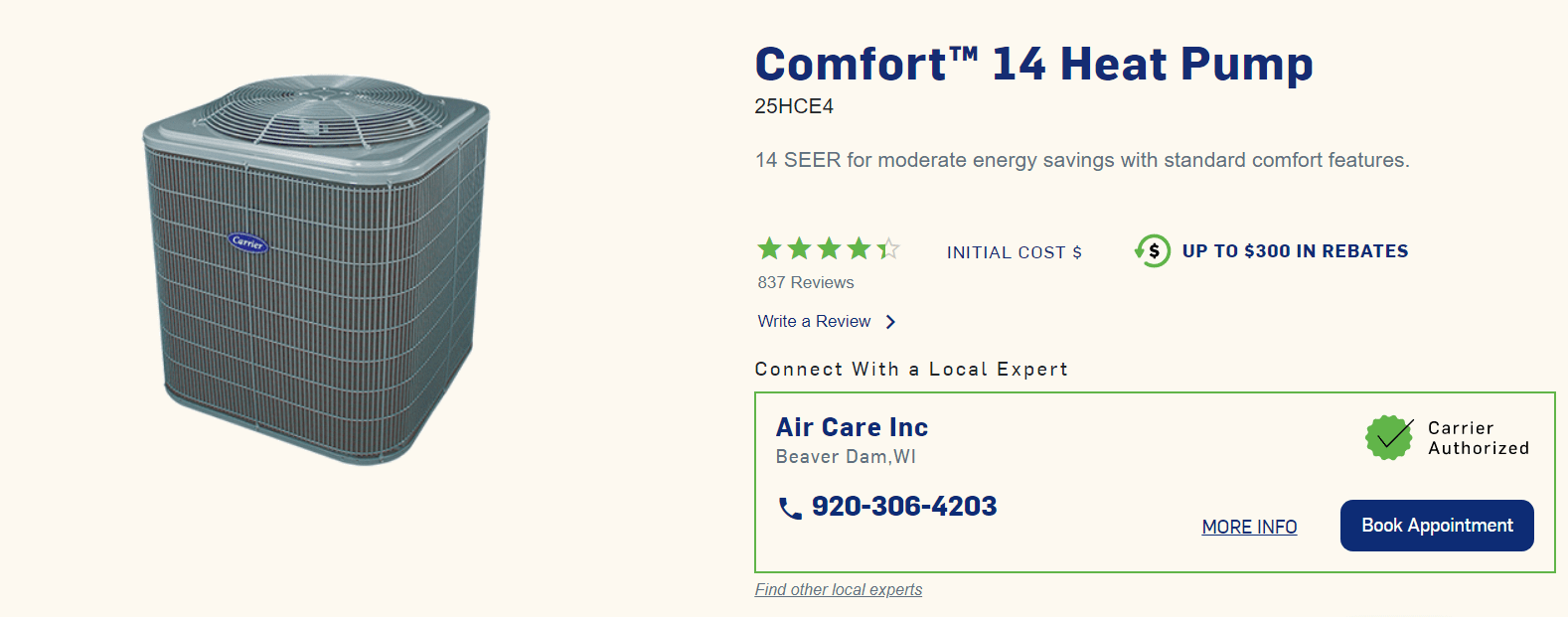1568x617 pixels.
Task: Click the Comfort 14 Heat Pump title
Action: click(1033, 64)
